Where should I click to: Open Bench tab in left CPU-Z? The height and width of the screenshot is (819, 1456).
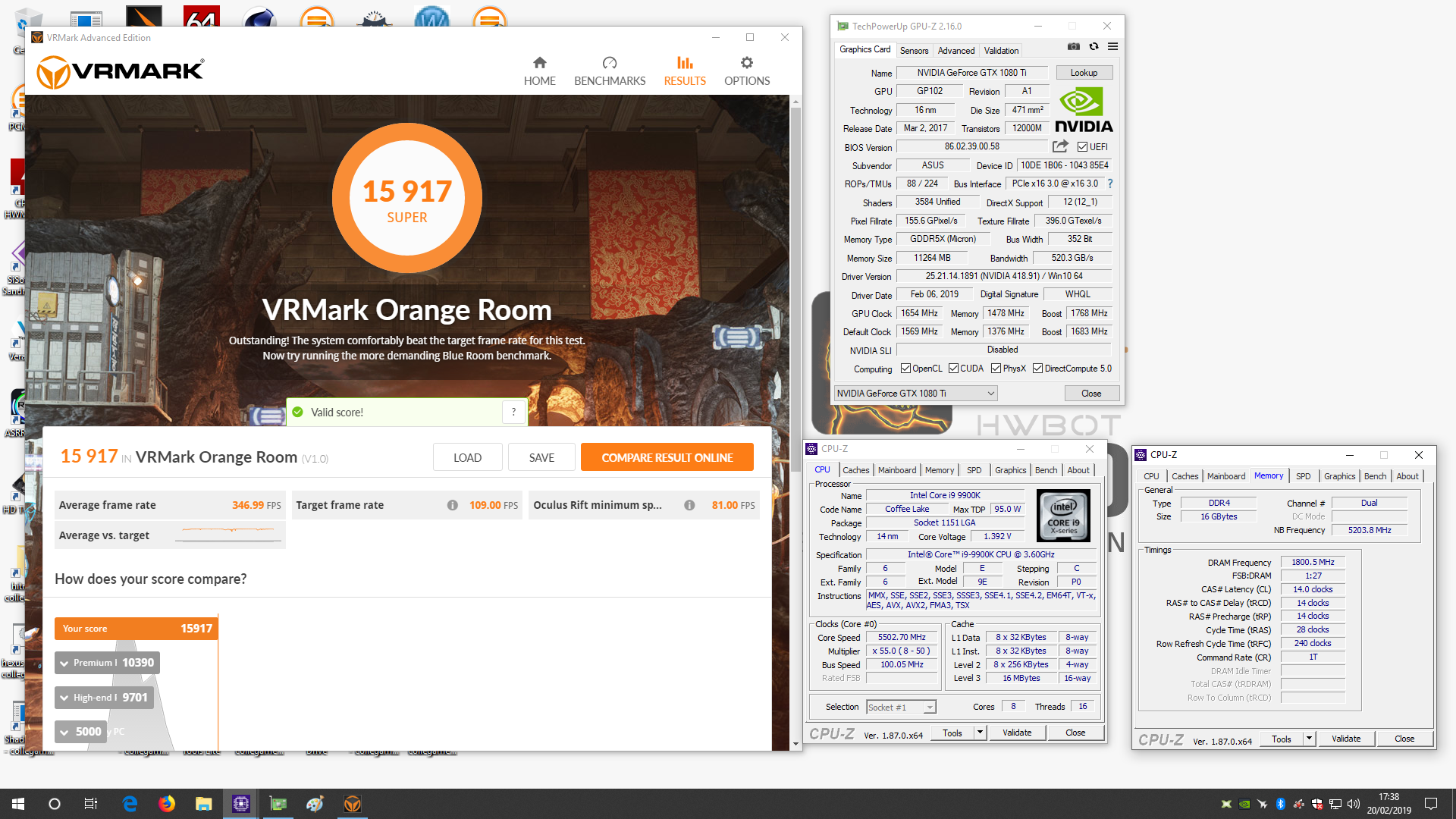(1046, 470)
